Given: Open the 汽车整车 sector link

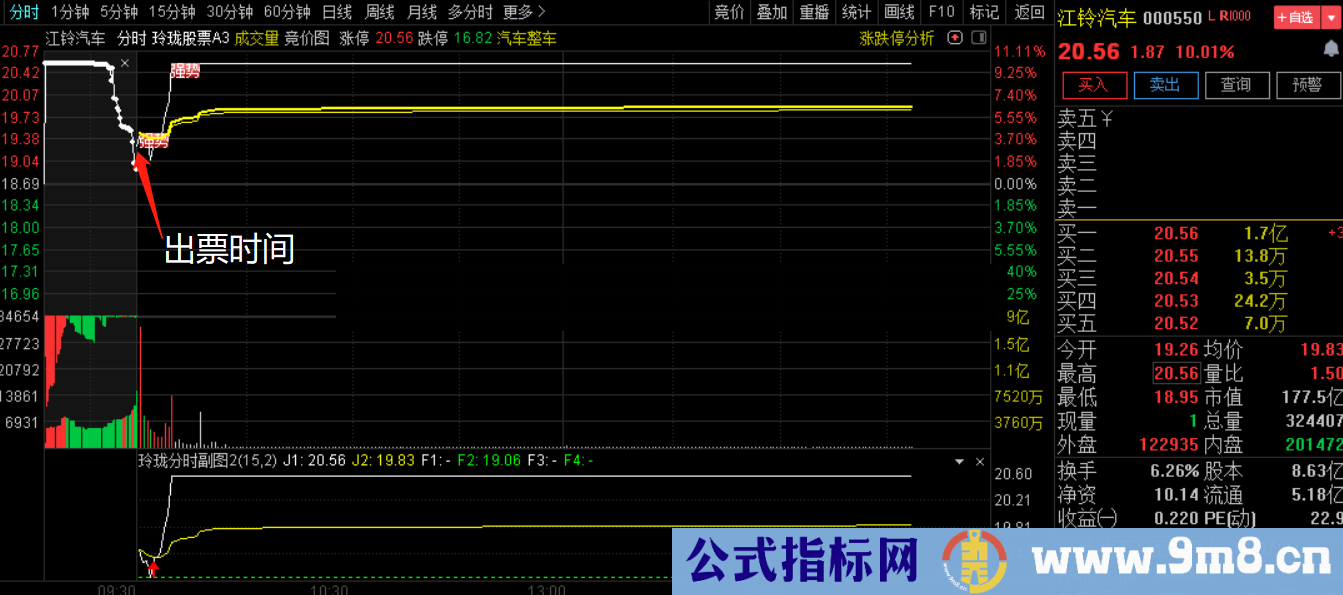Looking at the screenshot, I should (x=527, y=40).
